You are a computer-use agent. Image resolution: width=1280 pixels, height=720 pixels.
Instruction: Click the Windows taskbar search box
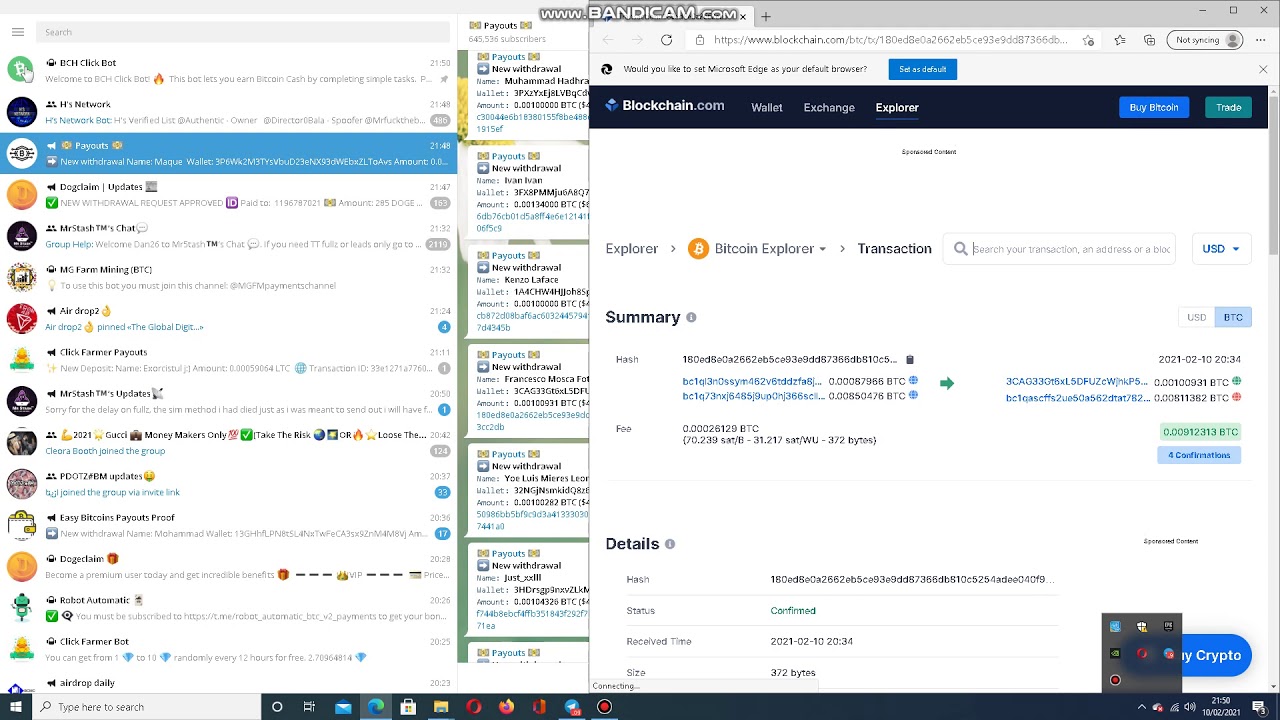(x=147, y=707)
